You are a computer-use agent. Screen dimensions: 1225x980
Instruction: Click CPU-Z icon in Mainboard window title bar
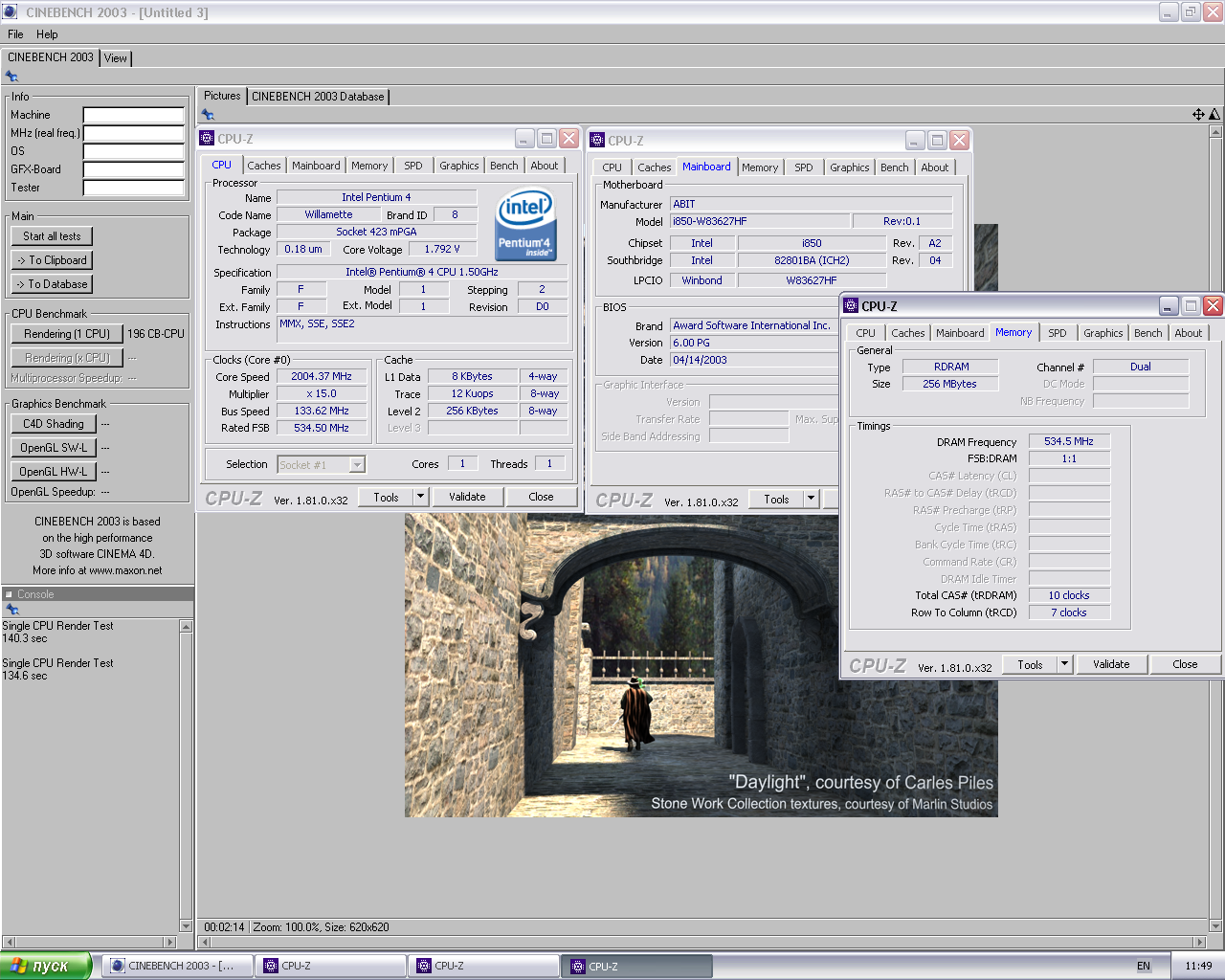(597, 141)
